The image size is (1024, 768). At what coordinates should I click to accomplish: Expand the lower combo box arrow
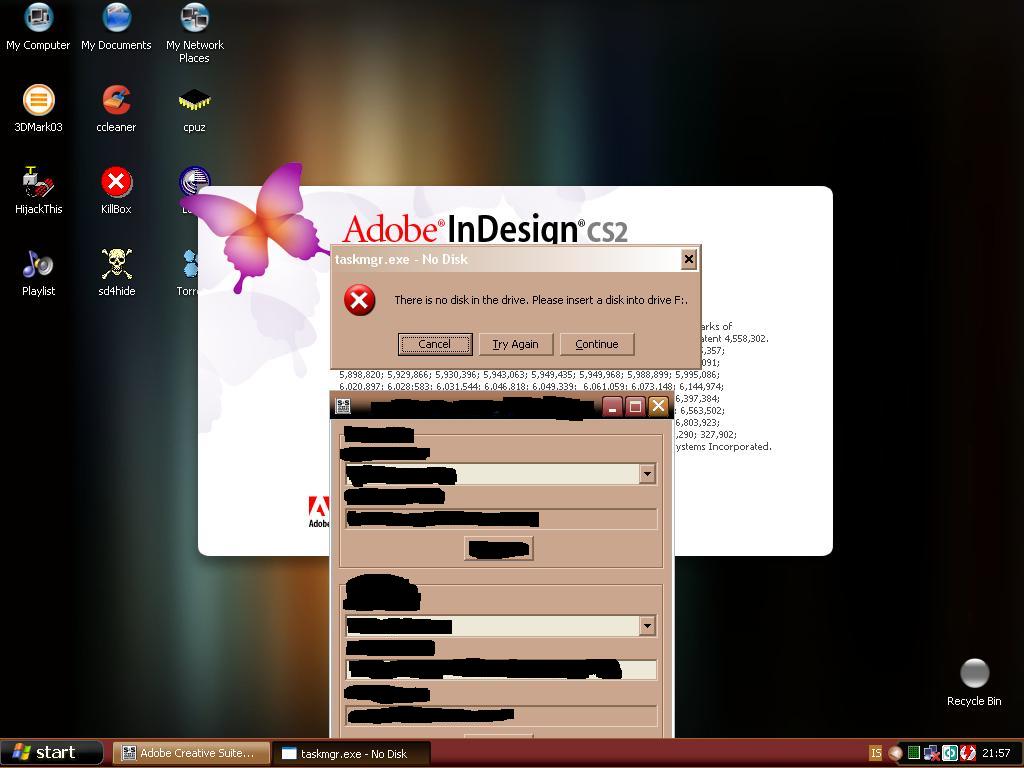coord(647,626)
